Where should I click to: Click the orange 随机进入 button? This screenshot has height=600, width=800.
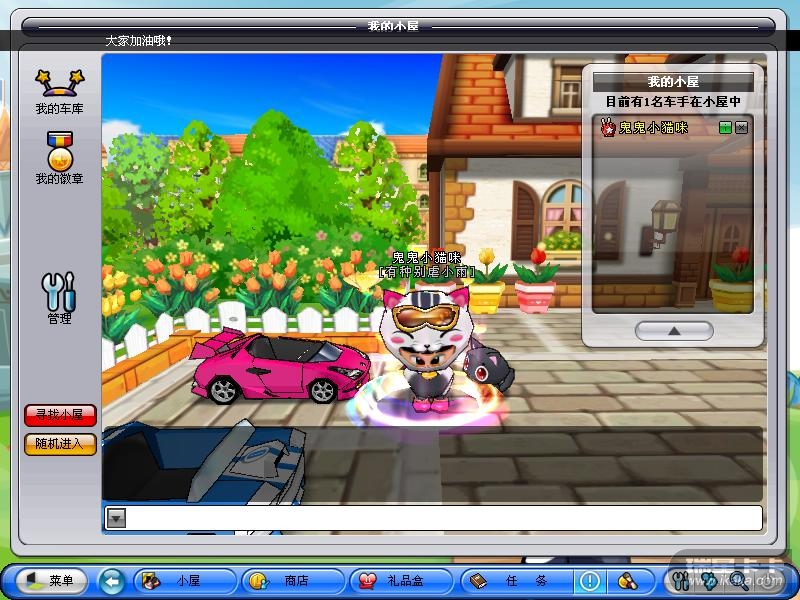pos(60,444)
